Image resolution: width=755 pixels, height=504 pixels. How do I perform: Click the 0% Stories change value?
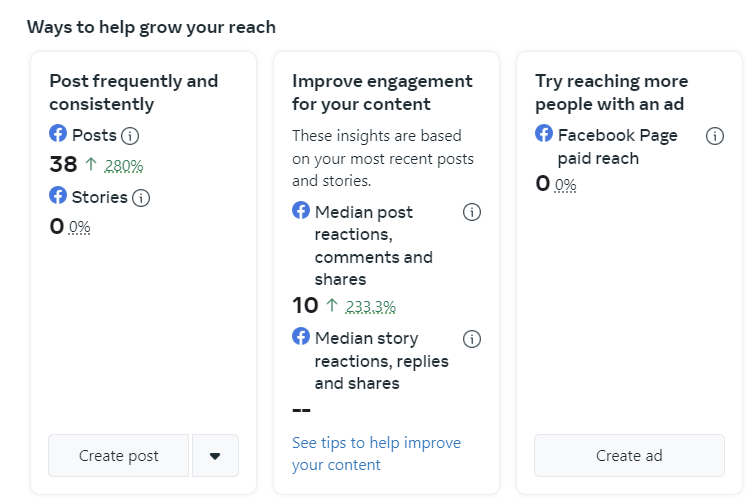point(80,228)
